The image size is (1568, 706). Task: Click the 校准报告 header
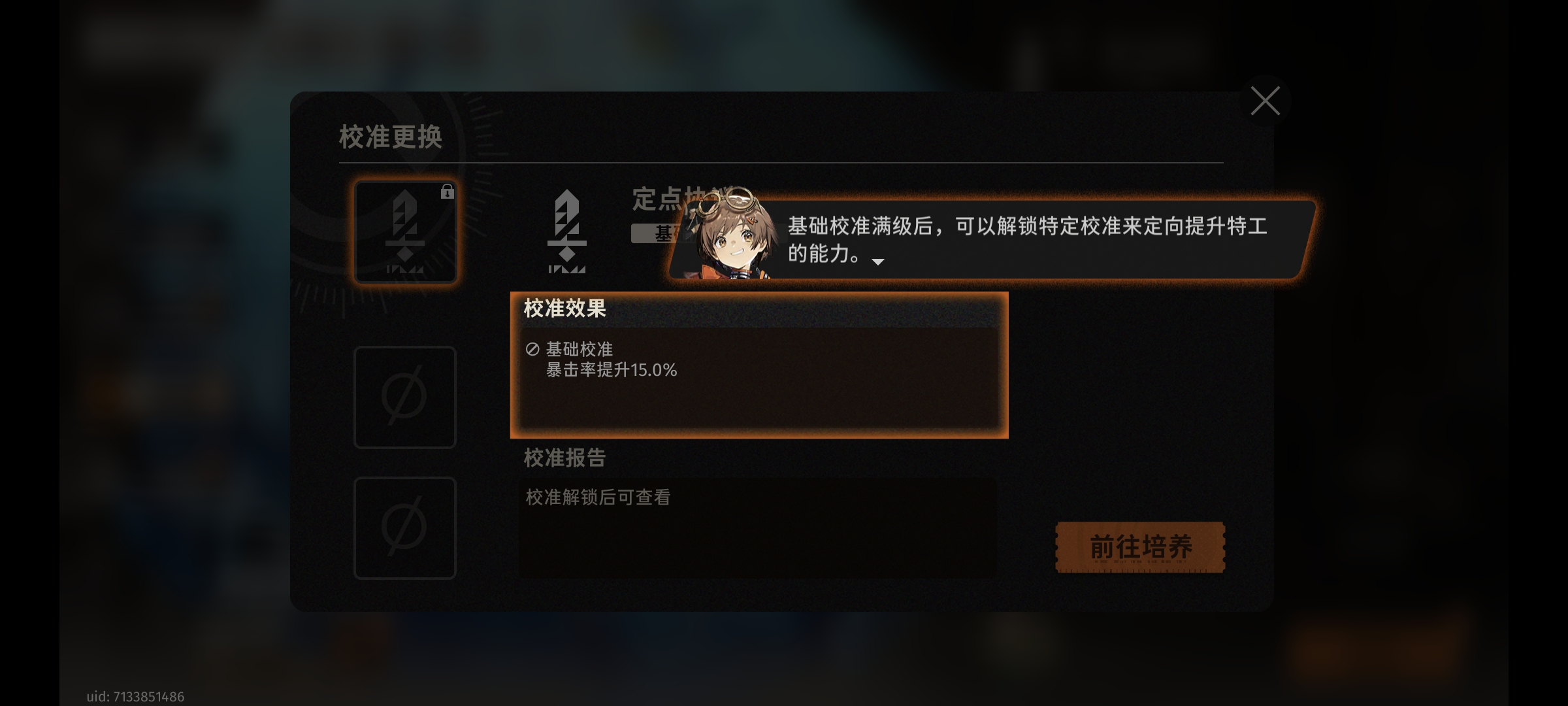point(565,458)
